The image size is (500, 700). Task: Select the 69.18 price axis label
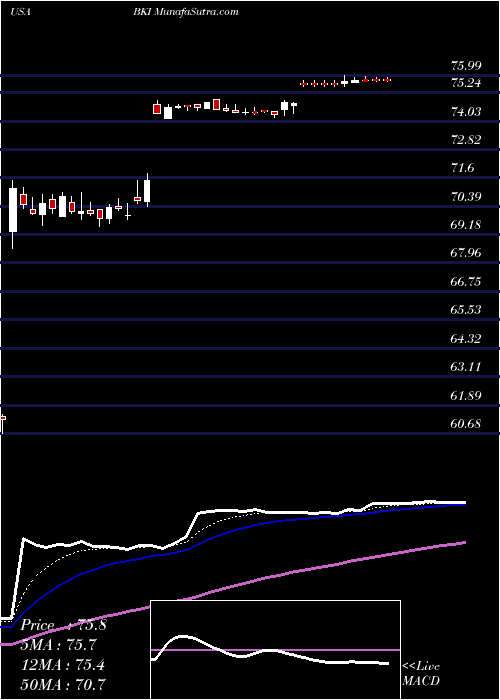(x=466, y=225)
